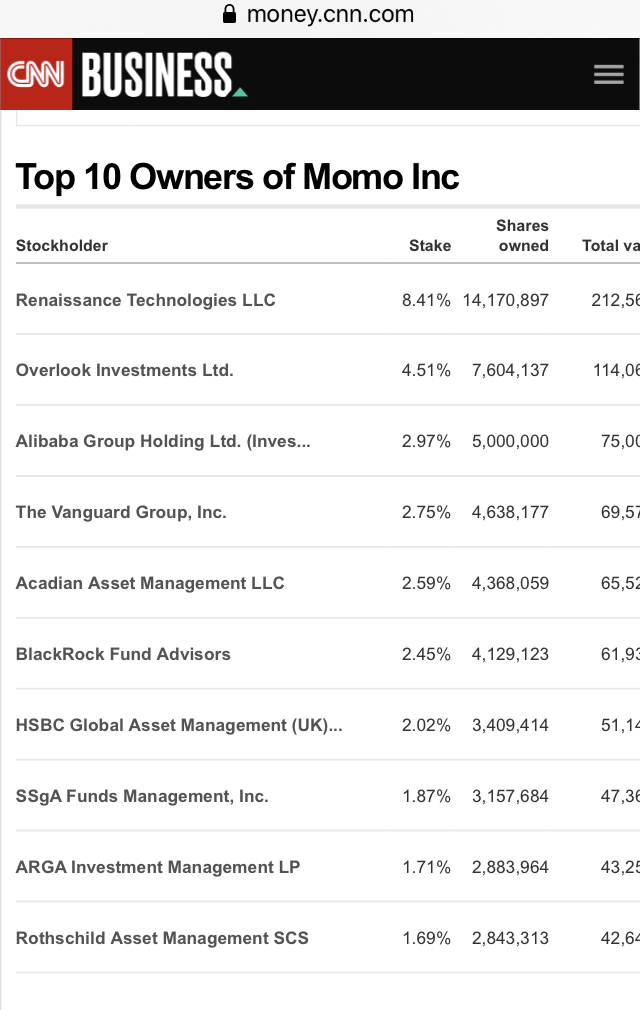Select Overlook Investments Ltd. entry

pos(125,370)
